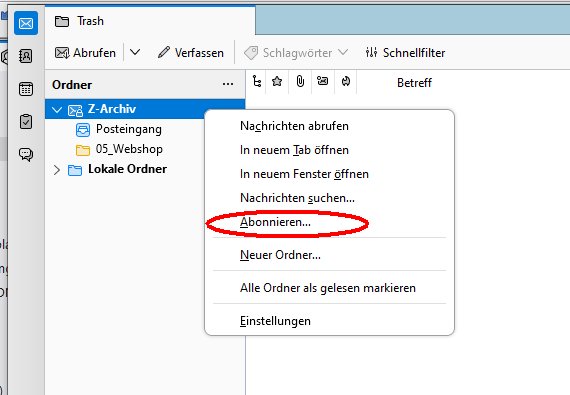Choose In neuem Fenster öffnen

(x=329, y=174)
